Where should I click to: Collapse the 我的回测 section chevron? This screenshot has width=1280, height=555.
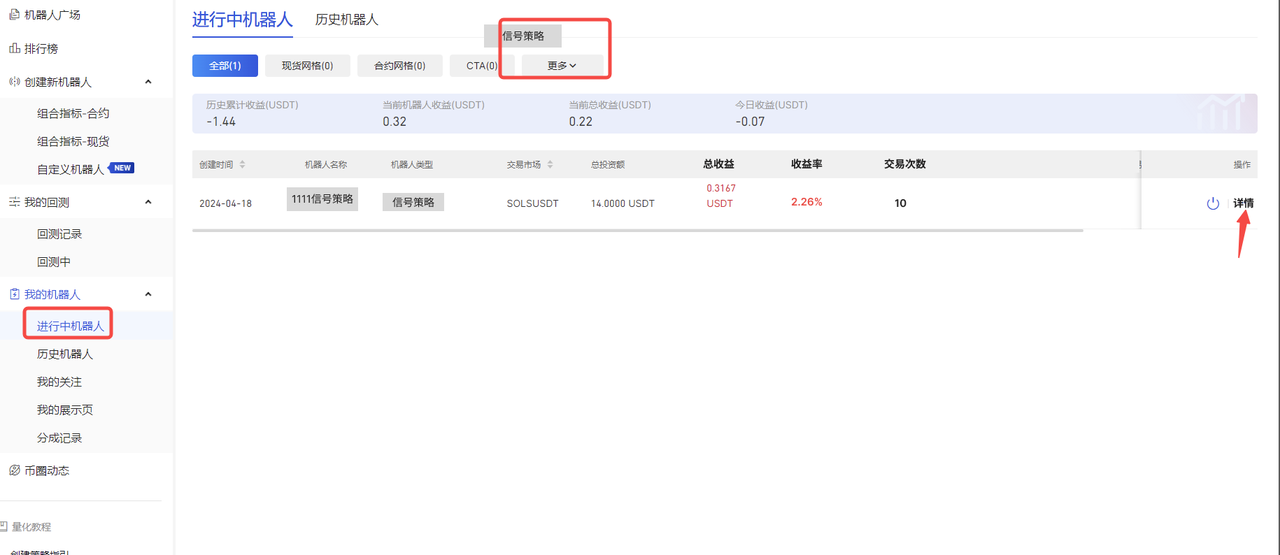(148, 202)
